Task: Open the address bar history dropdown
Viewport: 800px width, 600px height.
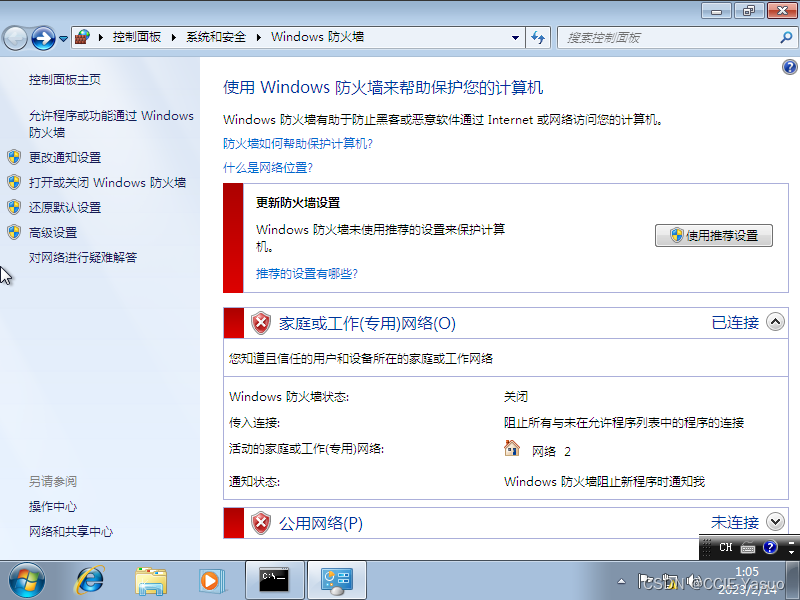Action: (515, 38)
